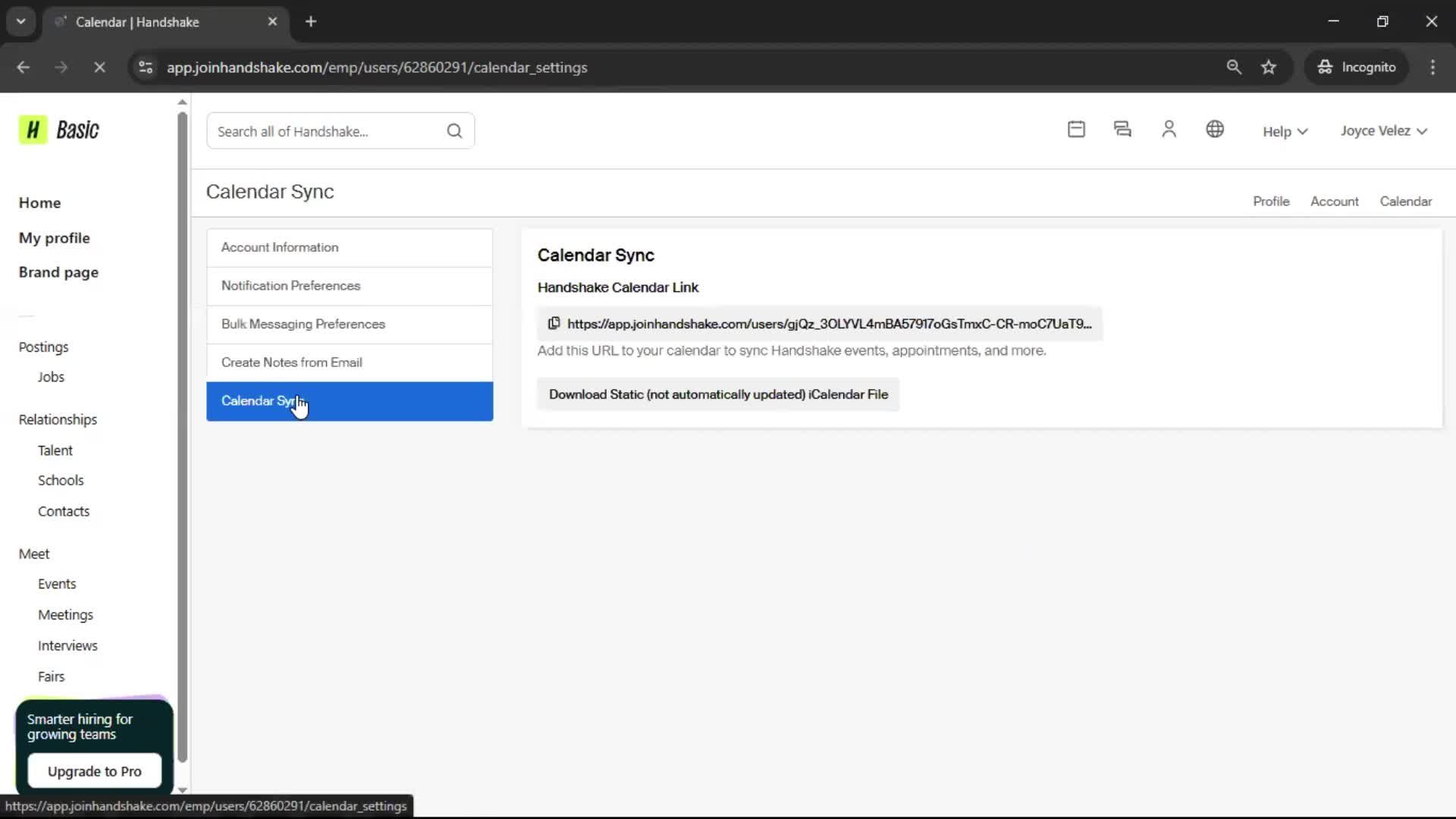Image resolution: width=1456 pixels, height=819 pixels.
Task: Open the calendar icon in header
Action: click(x=1076, y=130)
